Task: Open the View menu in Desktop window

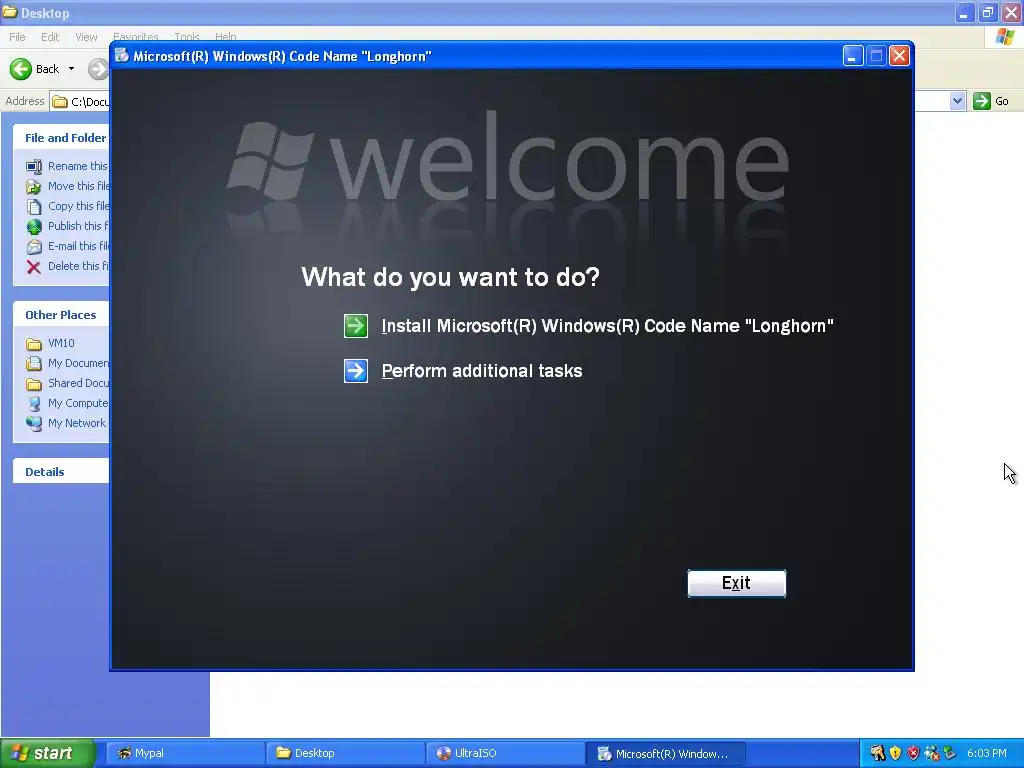Action: tap(86, 37)
